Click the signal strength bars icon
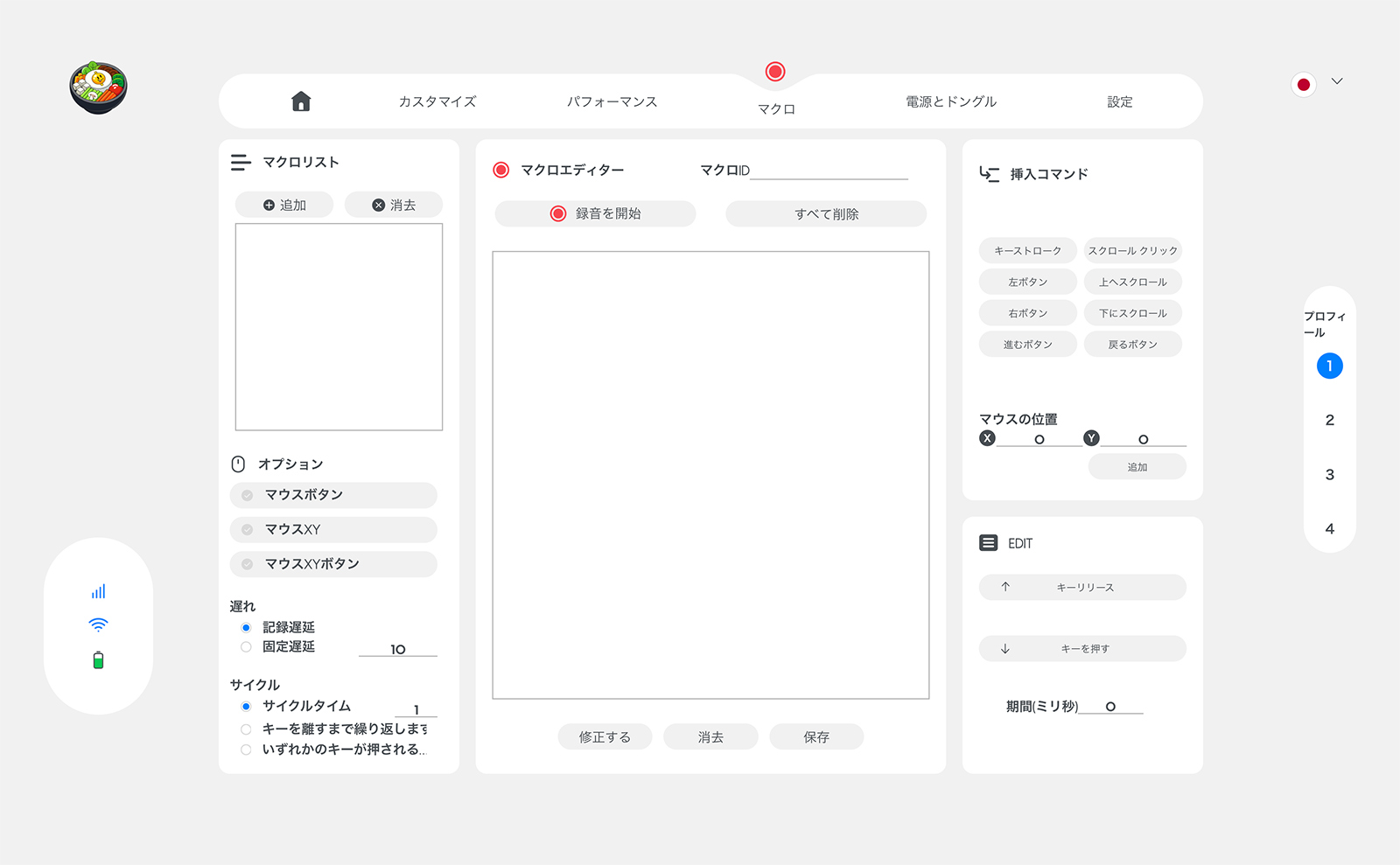1400x865 pixels. click(98, 592)
